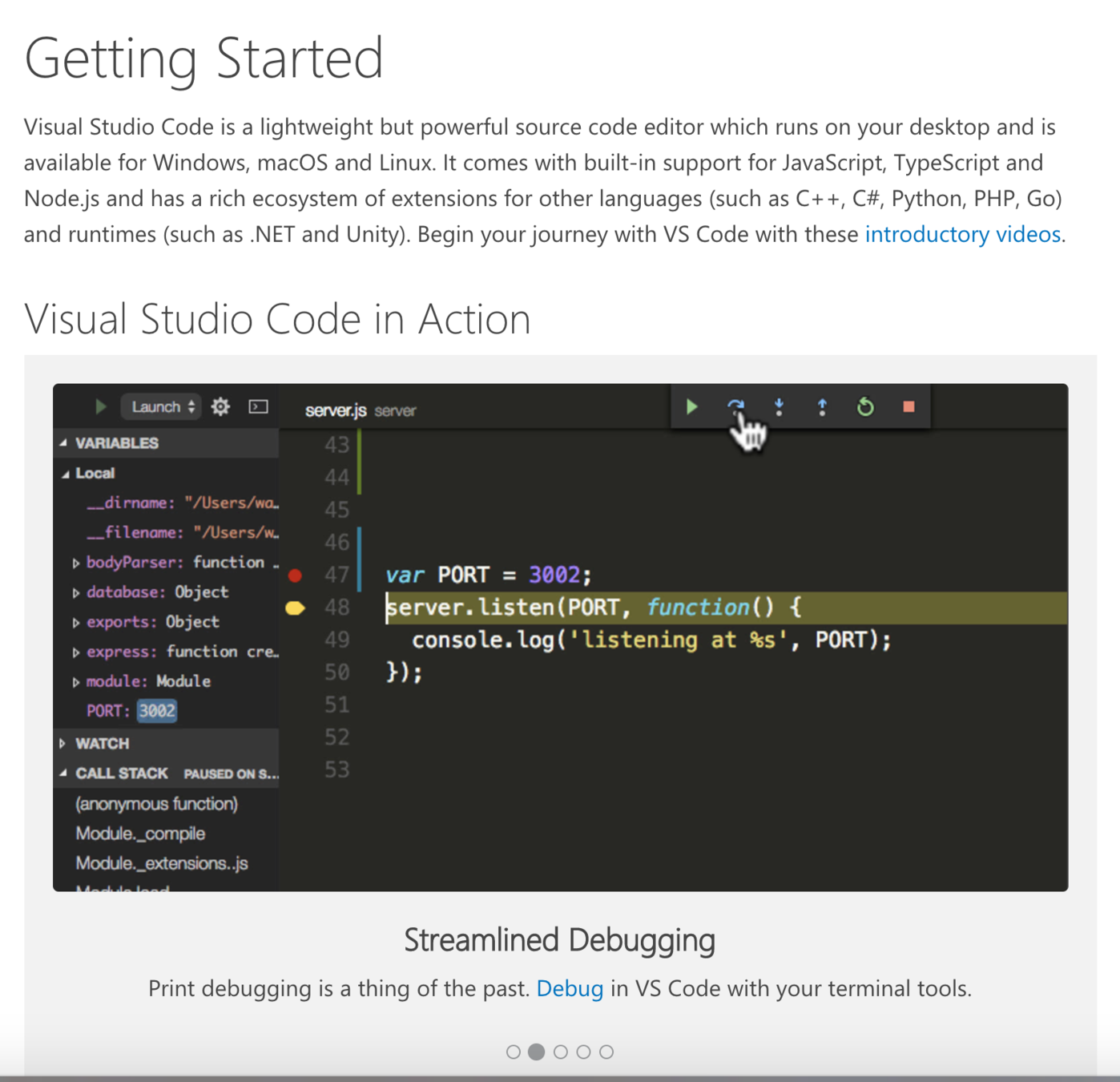This screenshot has width=1120, height=1082.
Task: Click line number 49 in gutter
Action: 336,640
